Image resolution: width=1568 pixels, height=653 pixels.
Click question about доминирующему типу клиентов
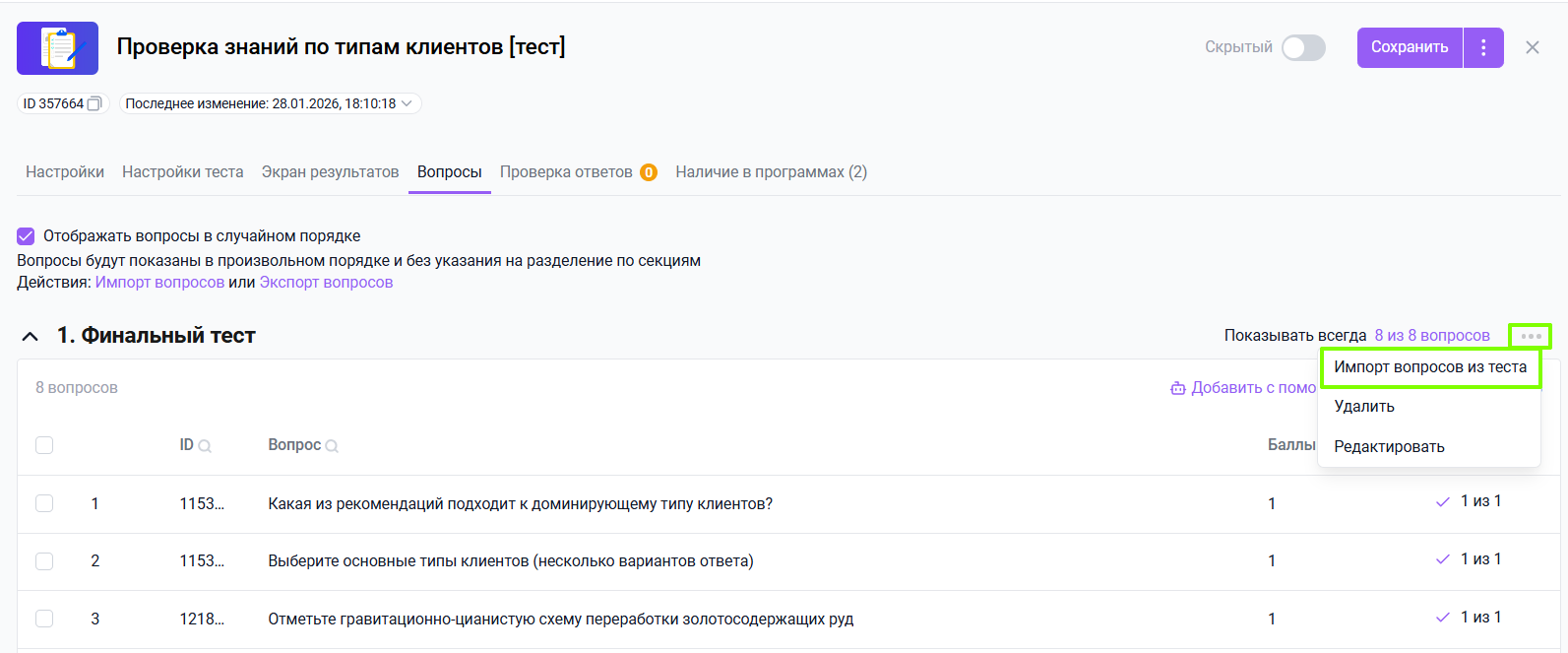[x=521, y=504]
